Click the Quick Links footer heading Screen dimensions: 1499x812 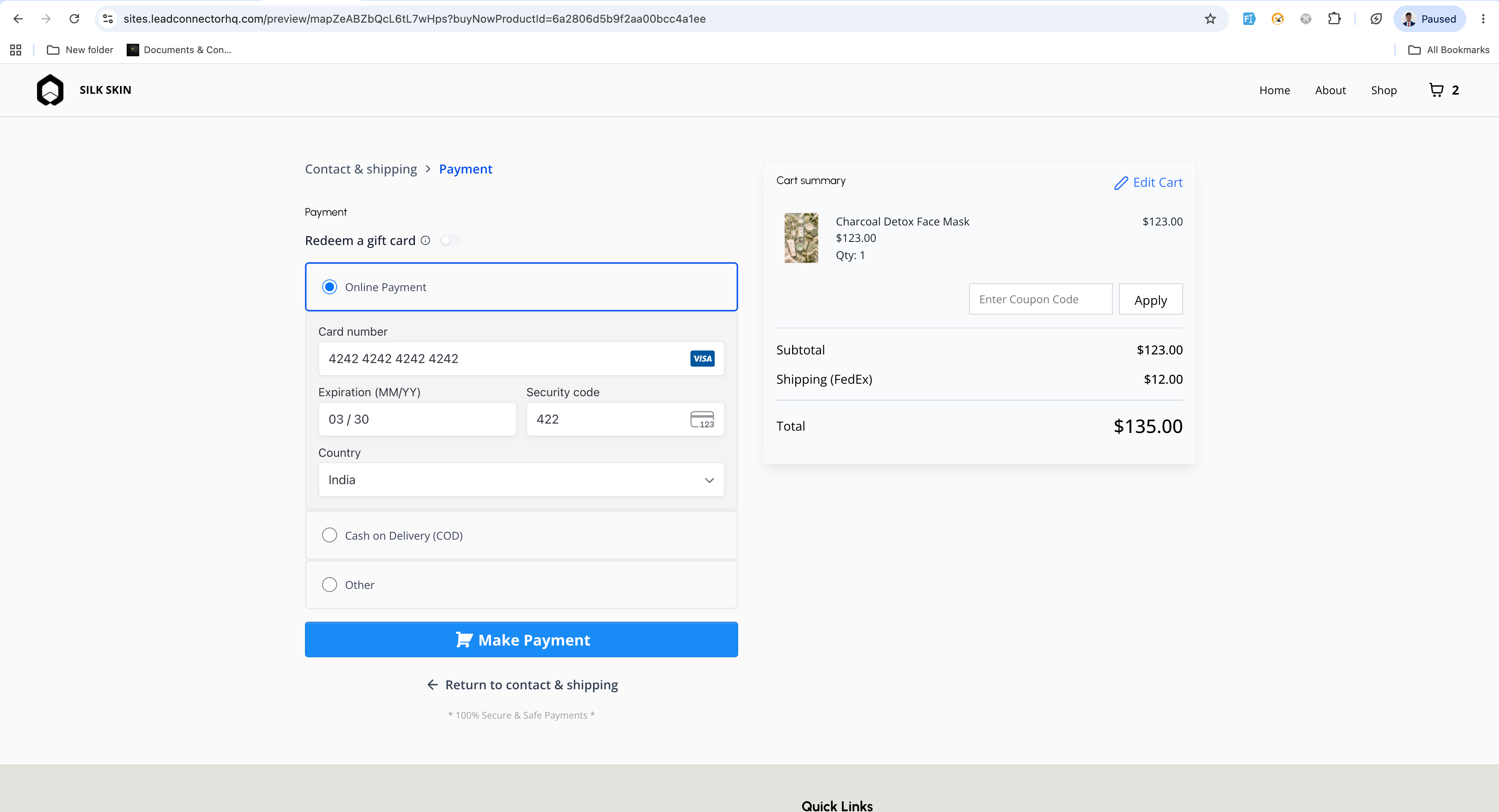pos(837,806)
